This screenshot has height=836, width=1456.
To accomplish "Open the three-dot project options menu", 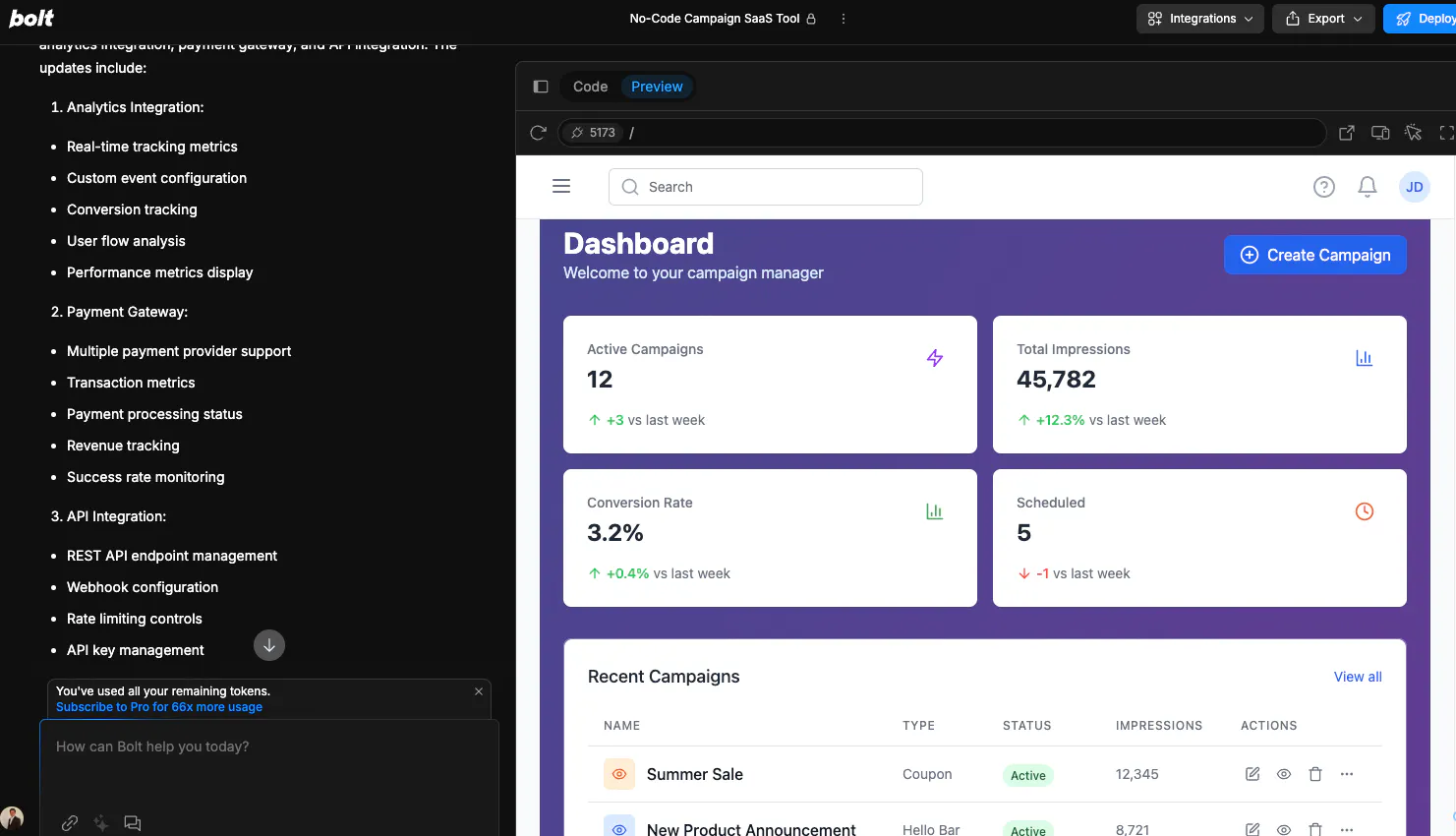I will pos(843,19).
